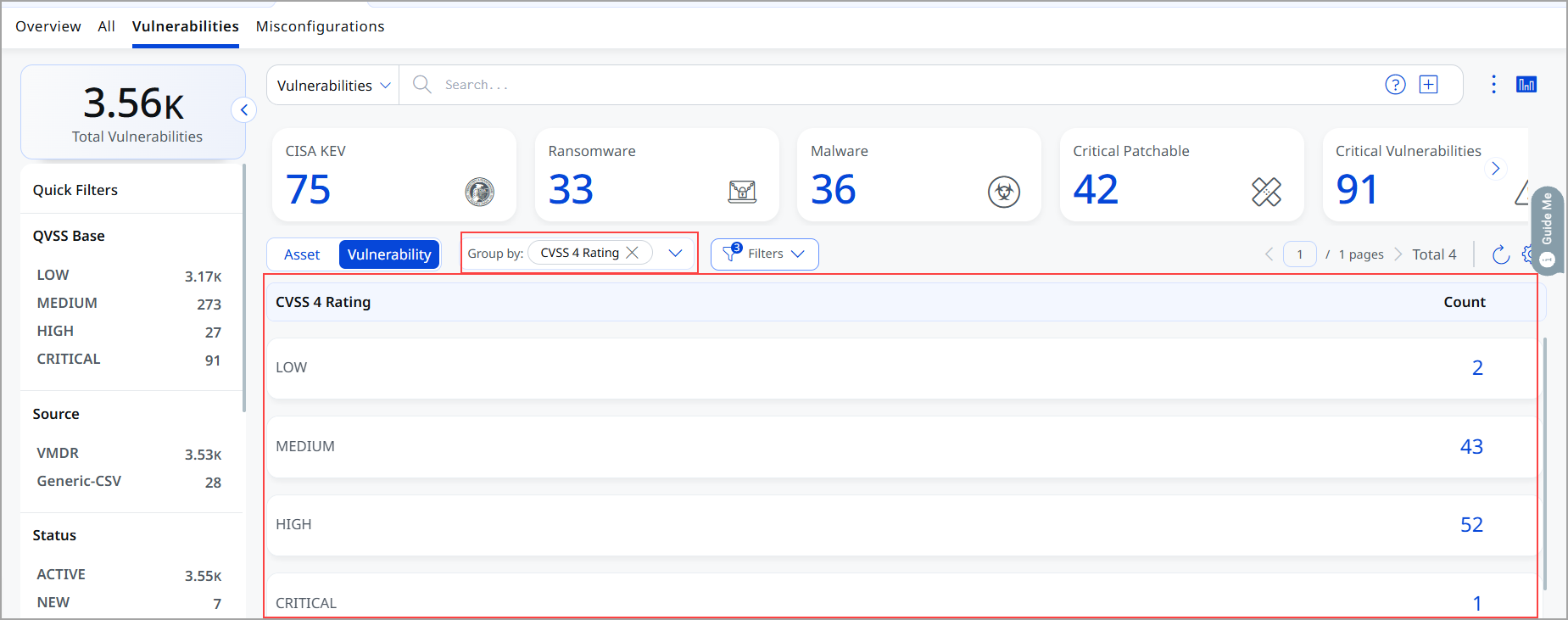Go to the next page arrow
This screenshot has width=1568, height=620.
click(1398, 254)
